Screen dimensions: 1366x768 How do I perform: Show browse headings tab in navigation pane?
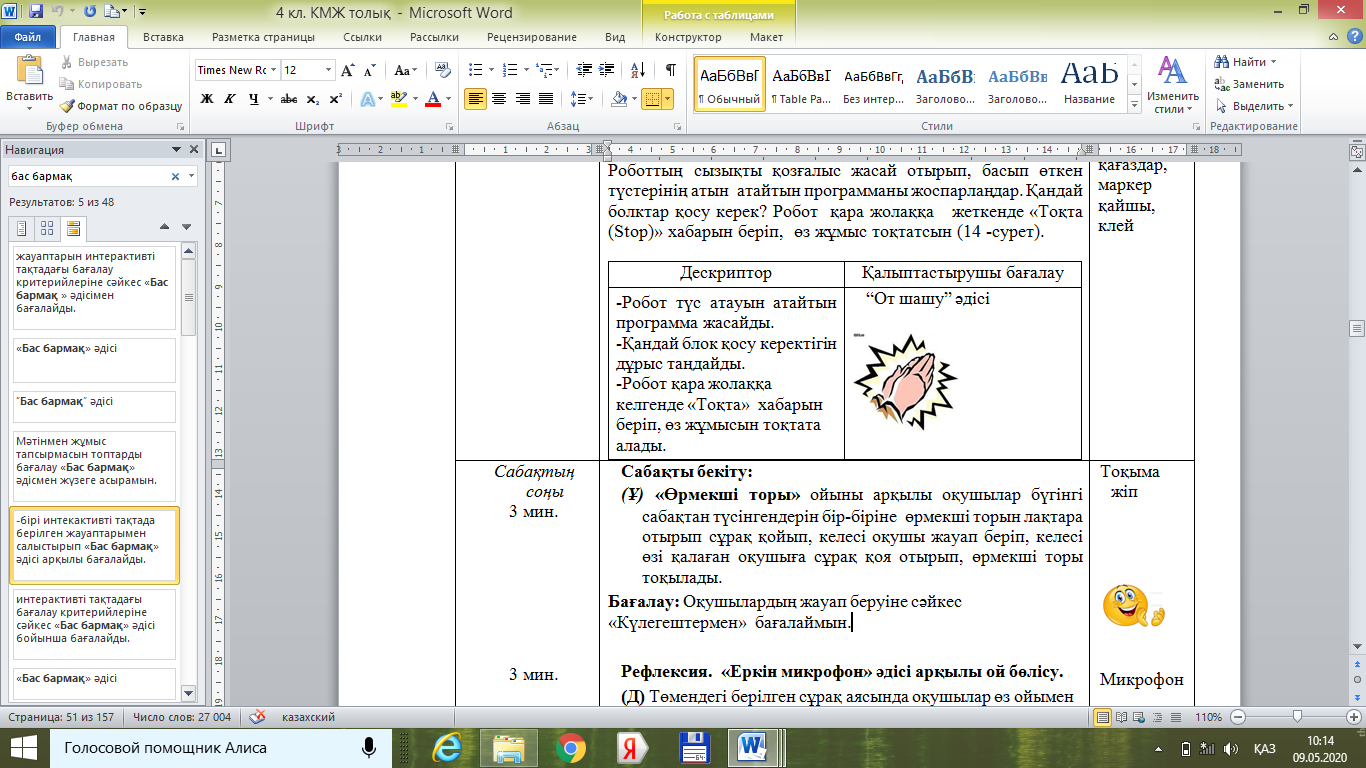point(22,228)
